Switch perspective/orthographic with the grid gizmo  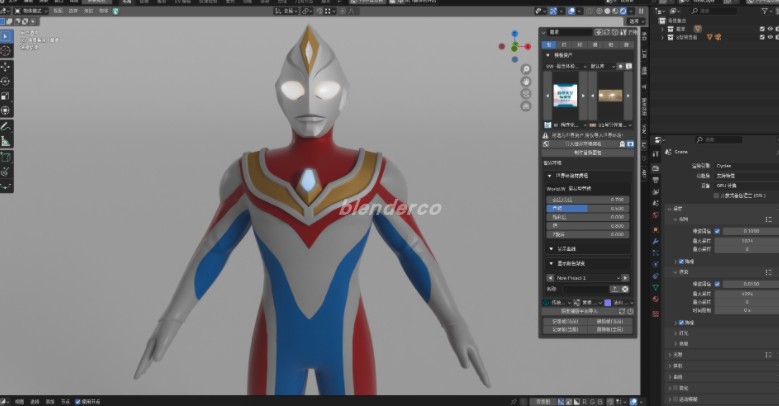526,106
